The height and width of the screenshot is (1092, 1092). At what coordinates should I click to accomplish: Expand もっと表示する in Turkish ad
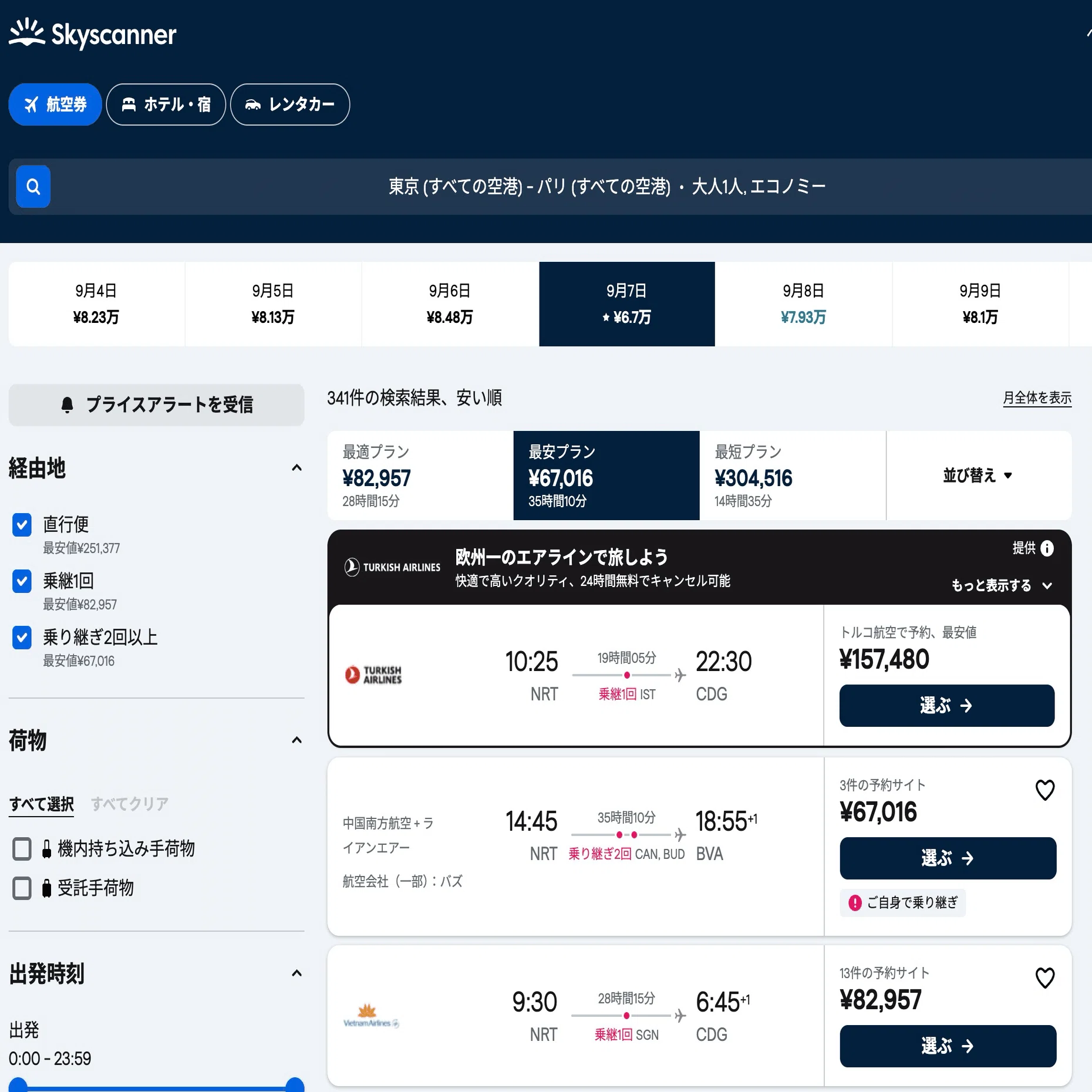pyautogui.click(x=1002, y=586)
